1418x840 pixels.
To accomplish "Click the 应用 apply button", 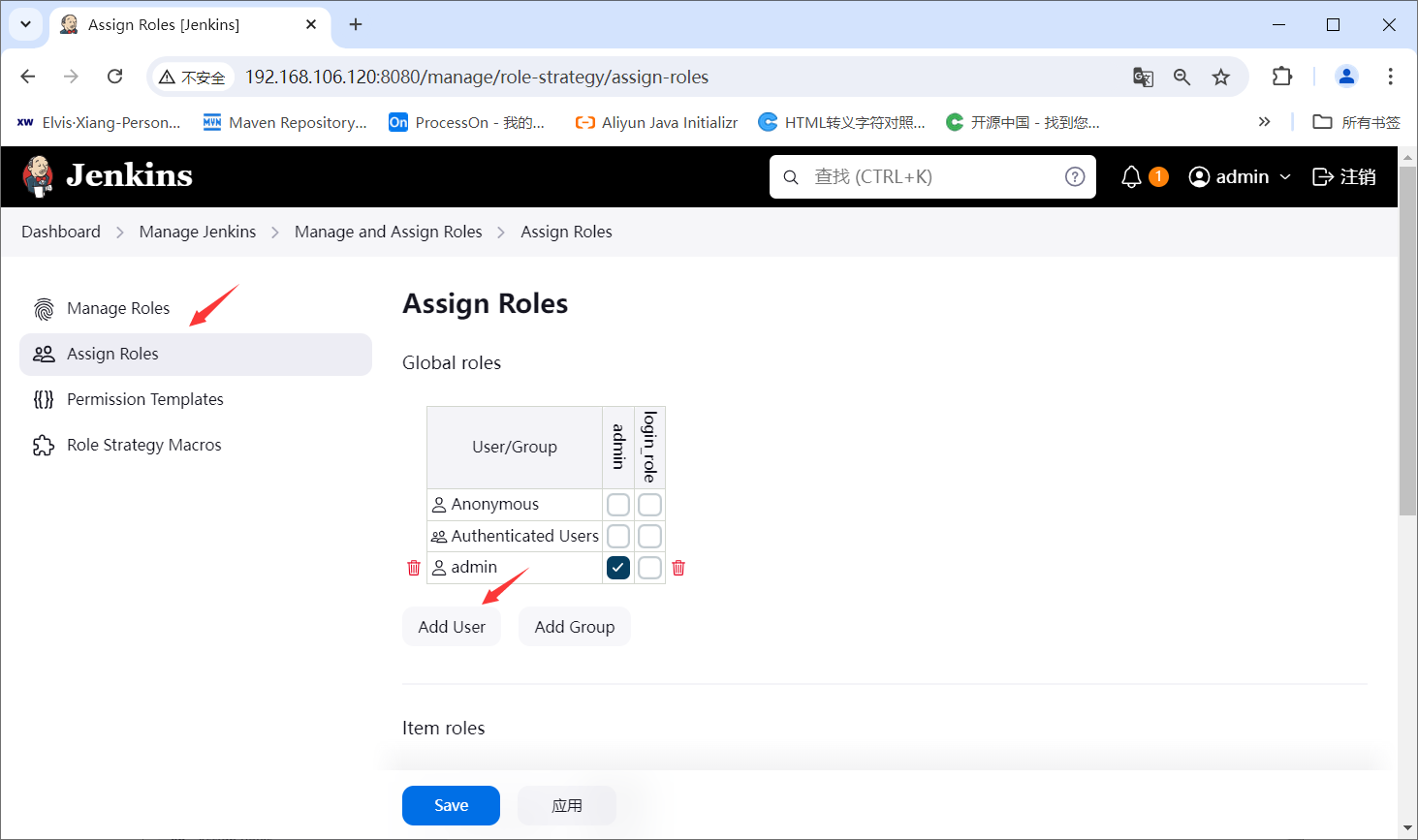I will pyautogui.click(x=567, y=805).
